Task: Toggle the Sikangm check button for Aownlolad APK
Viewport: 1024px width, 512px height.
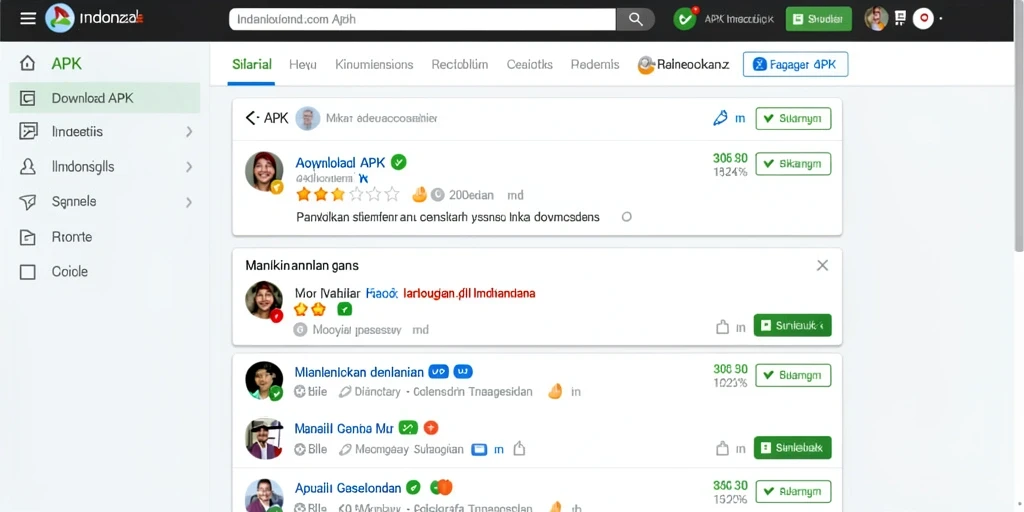Action: 793,164
